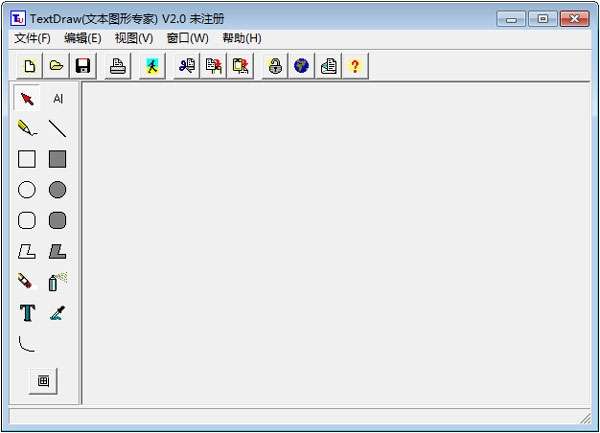The height and width of the screenshot is (433, 600).
Task: Select the hollow polygon tool
Action: tap(27, 251)
